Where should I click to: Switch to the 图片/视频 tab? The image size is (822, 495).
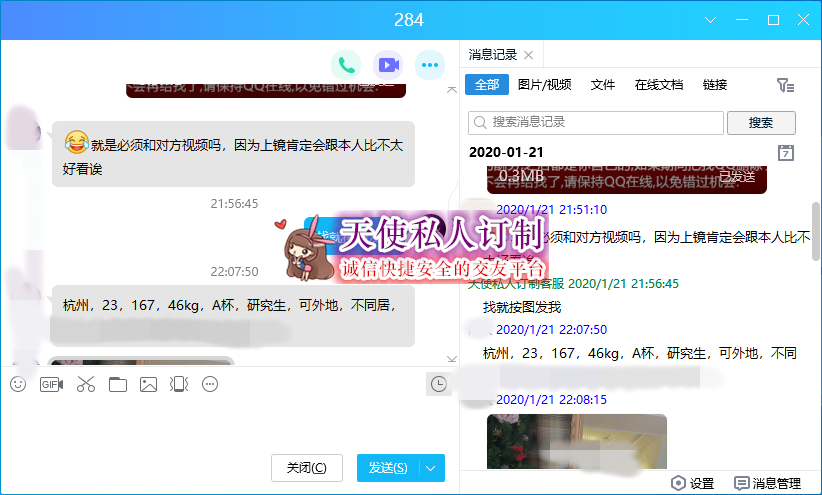545,85
